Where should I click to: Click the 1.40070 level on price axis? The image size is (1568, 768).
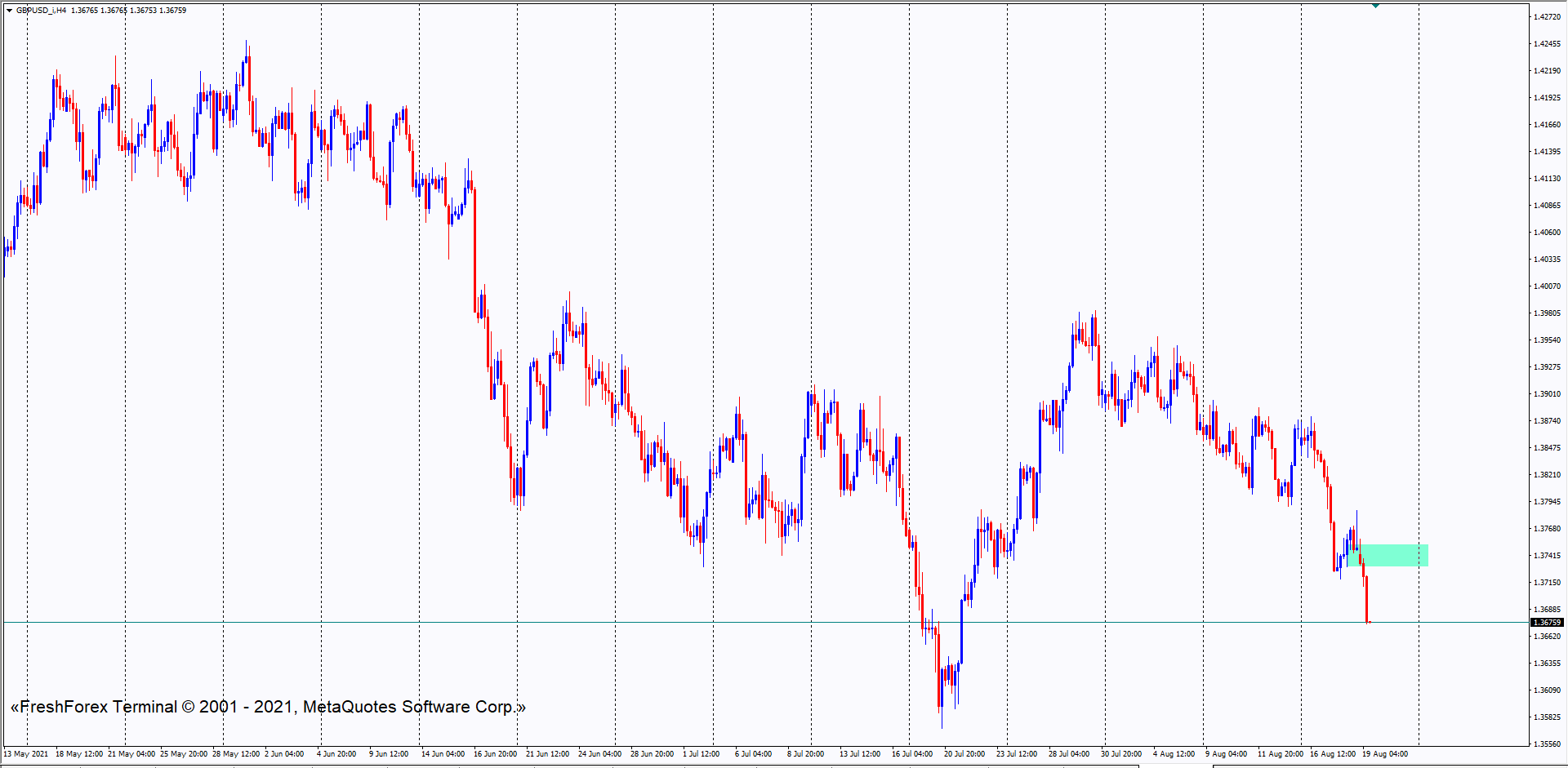1547,286
